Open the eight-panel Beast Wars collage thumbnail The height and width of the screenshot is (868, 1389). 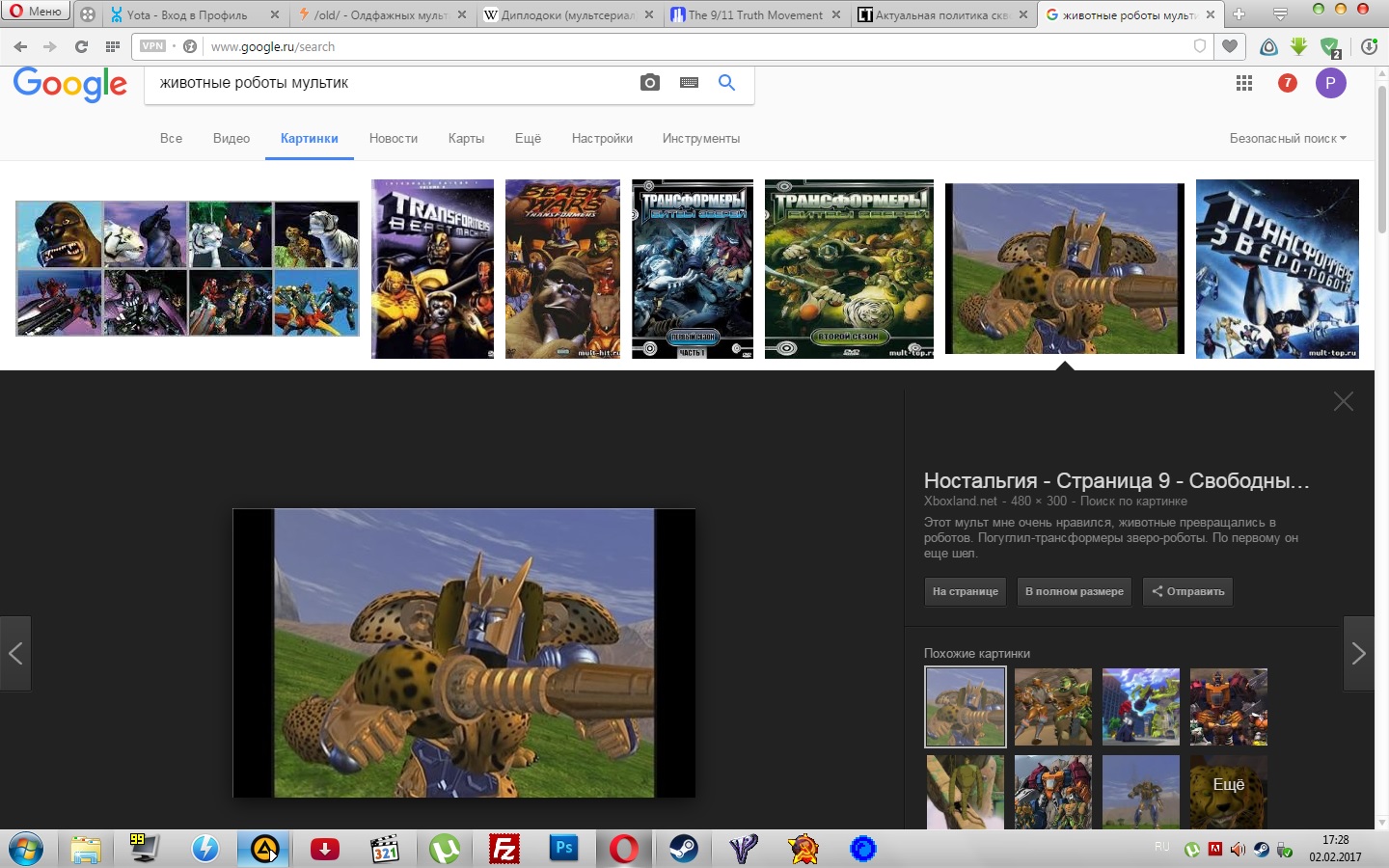tap(187, 268)
